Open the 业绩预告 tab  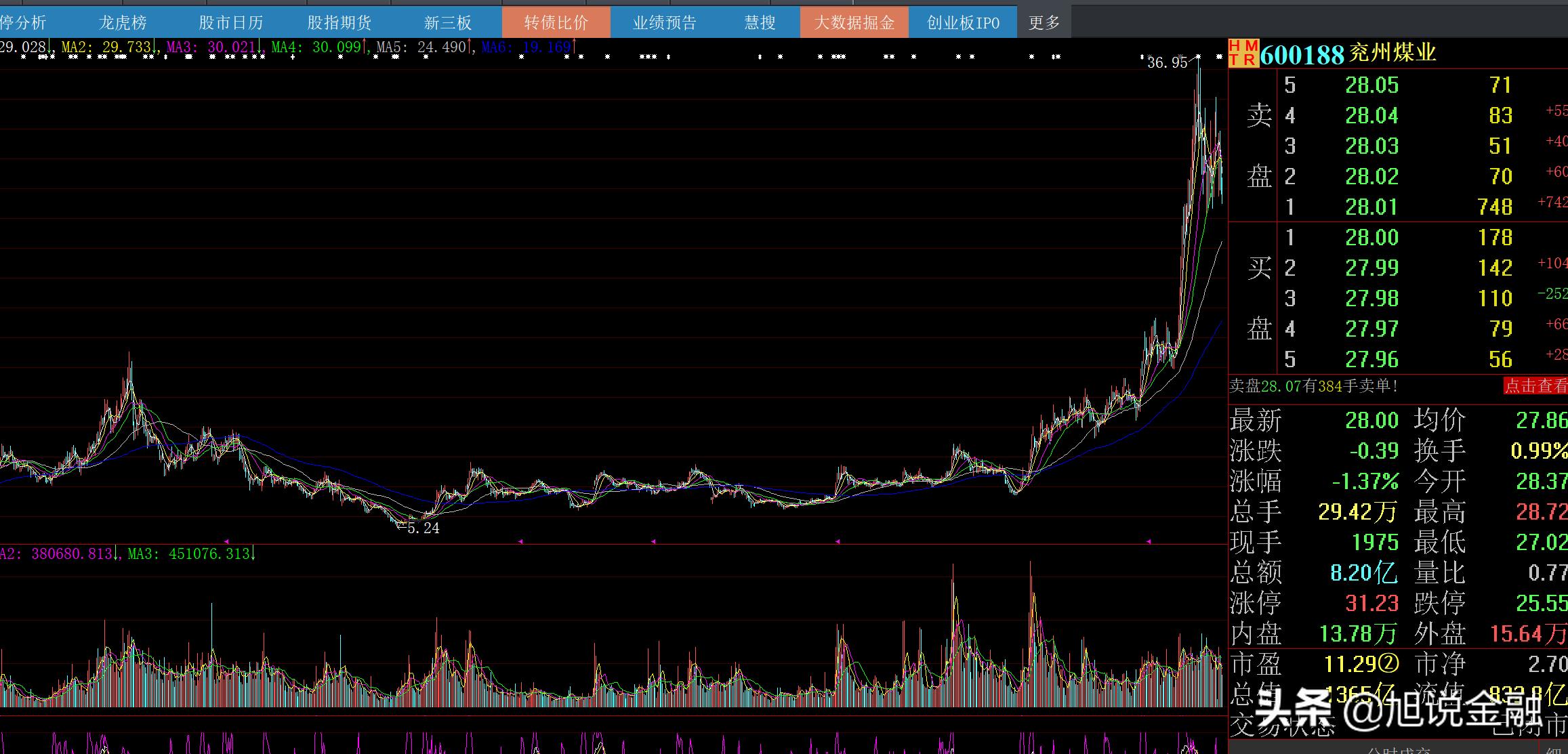(x=664, y=23)
